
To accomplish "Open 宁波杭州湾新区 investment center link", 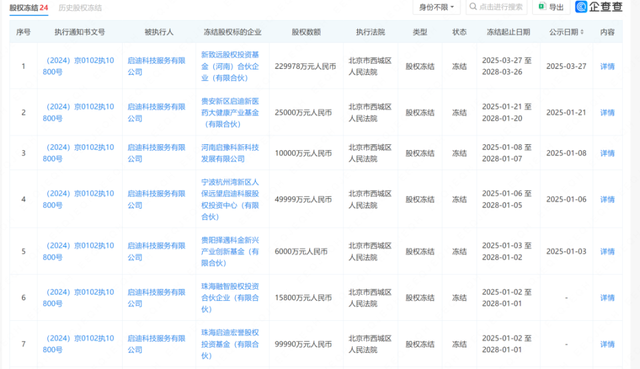I will (x=230, y=199).
